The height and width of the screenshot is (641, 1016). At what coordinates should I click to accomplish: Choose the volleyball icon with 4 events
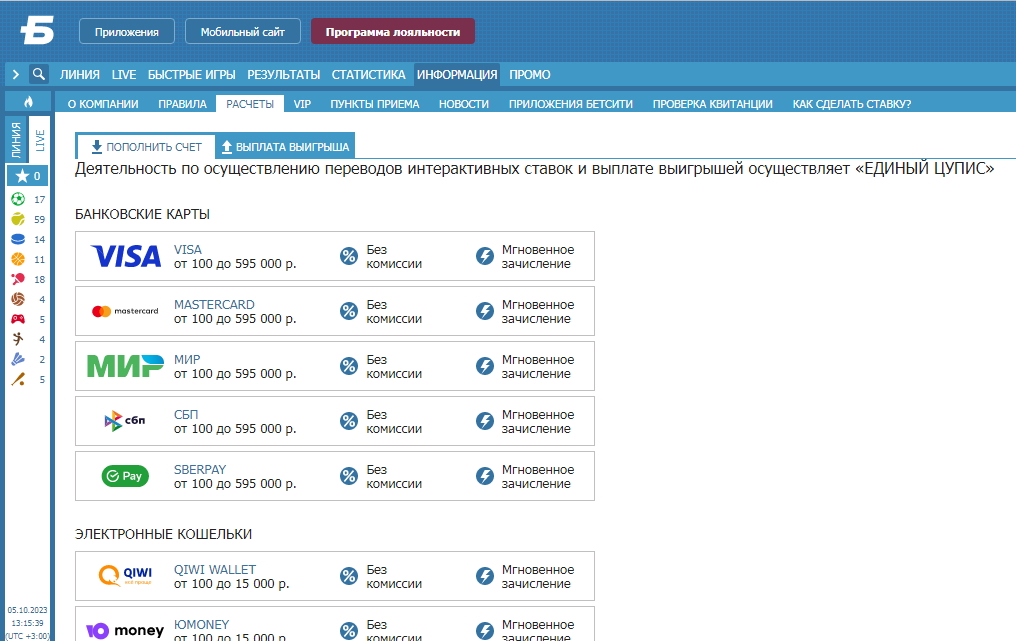point(18,299)
